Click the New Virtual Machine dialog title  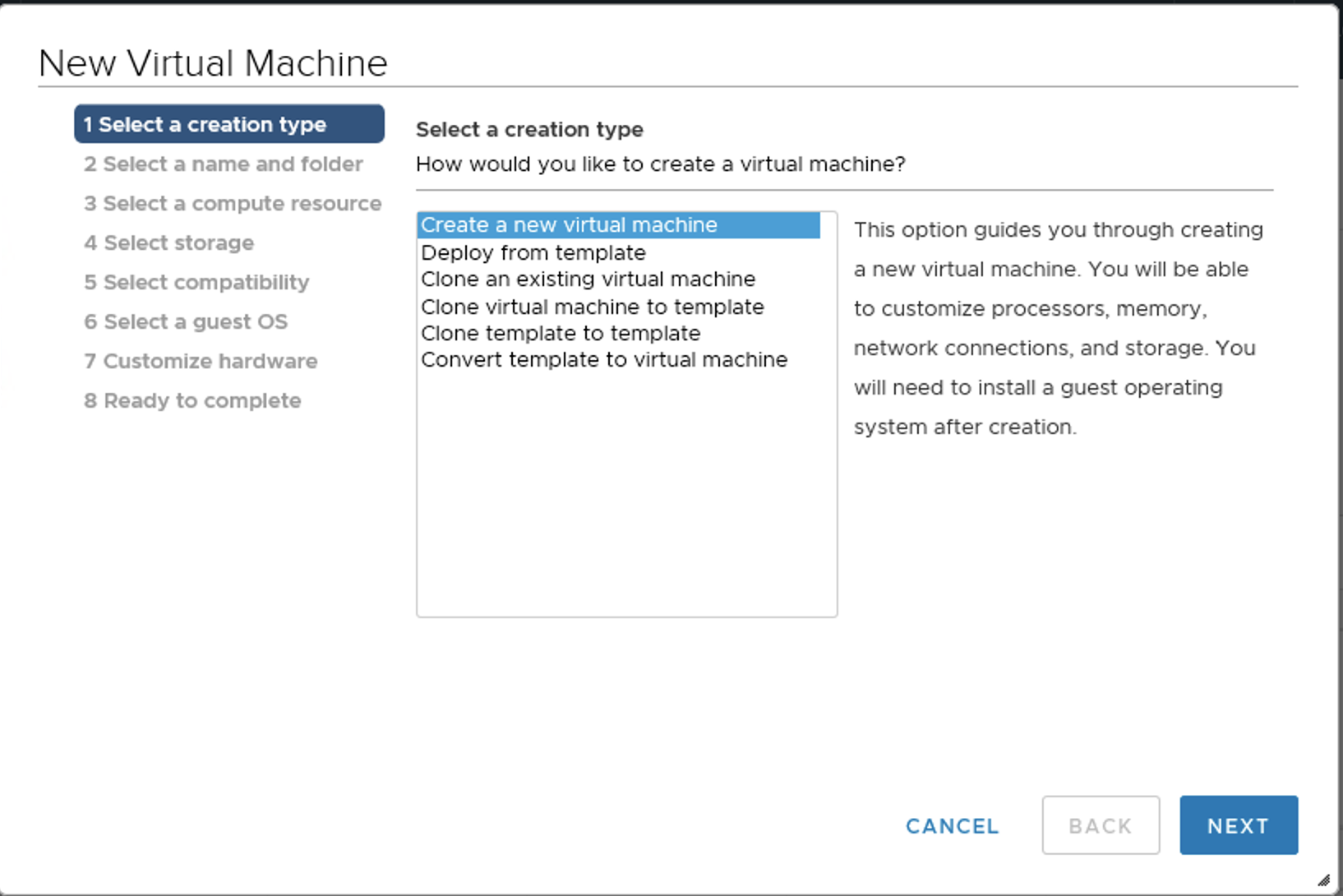click(x=213, y=63)
